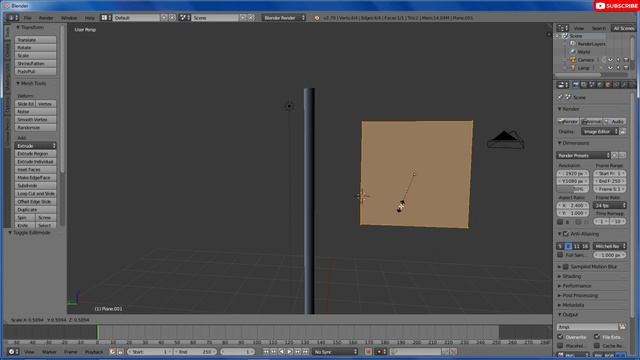Open the Scene properties tab icon
The width and height of the screenshot is (640, 360).
point(592,85)
